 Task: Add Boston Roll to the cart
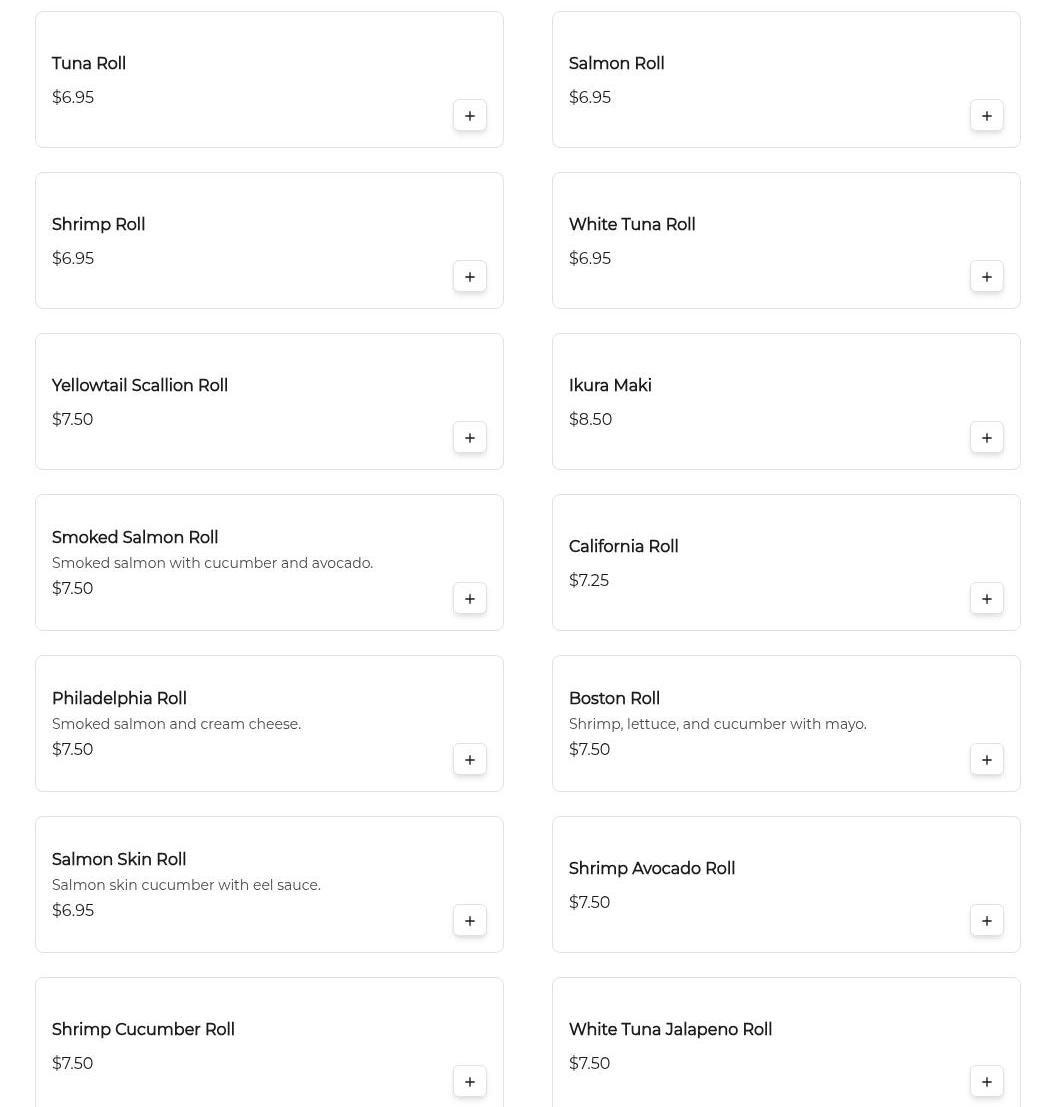coord(987,760)
